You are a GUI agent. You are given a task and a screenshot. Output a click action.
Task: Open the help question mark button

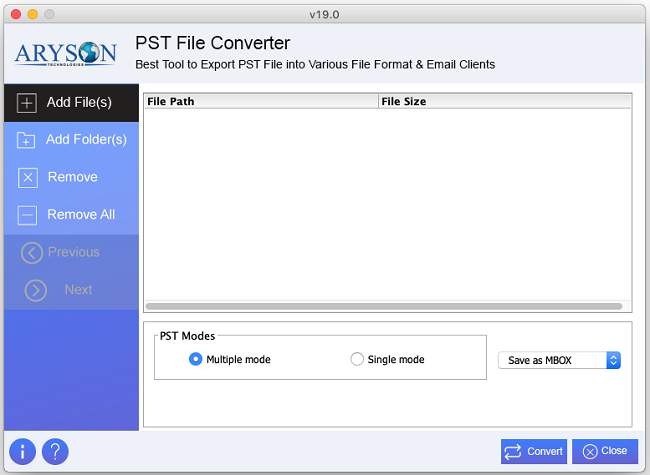pyautogui.click(x=55, y=451)
